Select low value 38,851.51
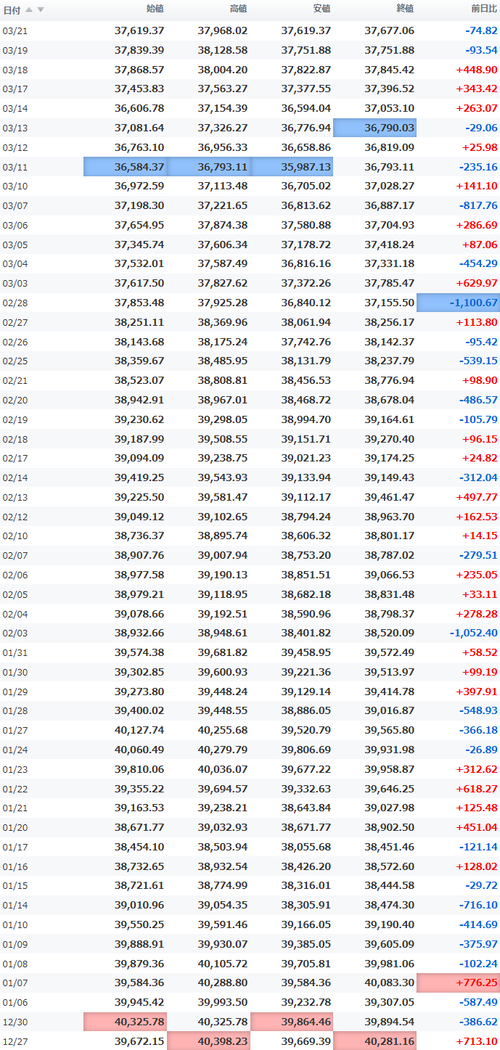Viewport: 500px width, 1050px height. (x=306, y=575)
